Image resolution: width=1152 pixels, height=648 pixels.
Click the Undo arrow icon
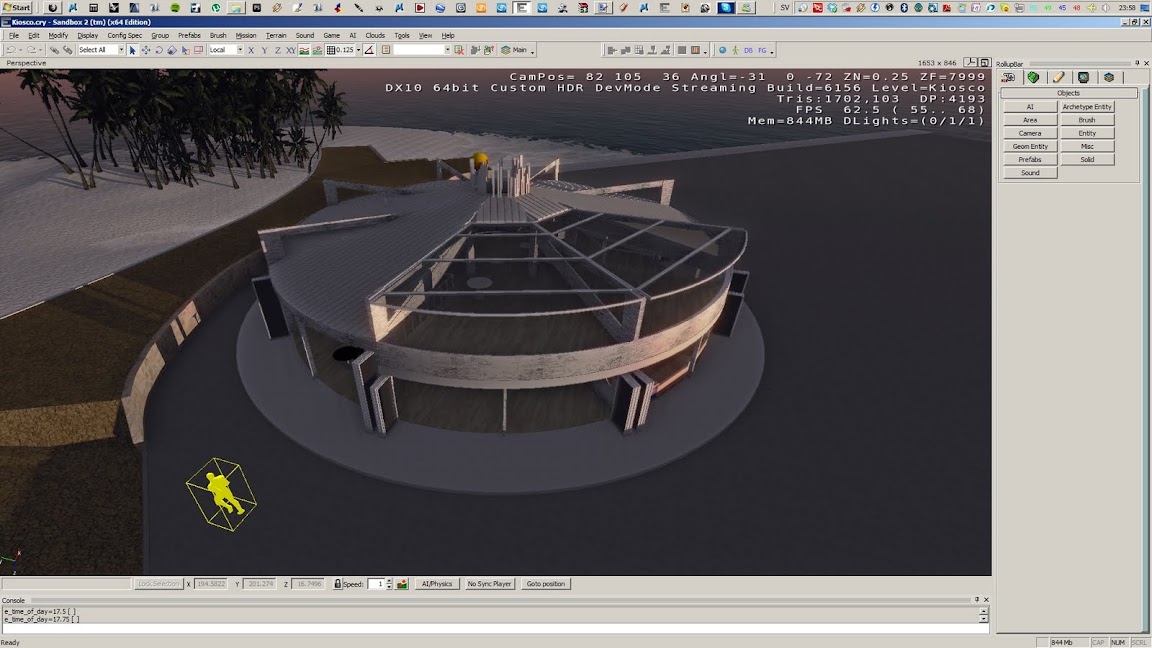pyautogui.click(x=11, y=50)
